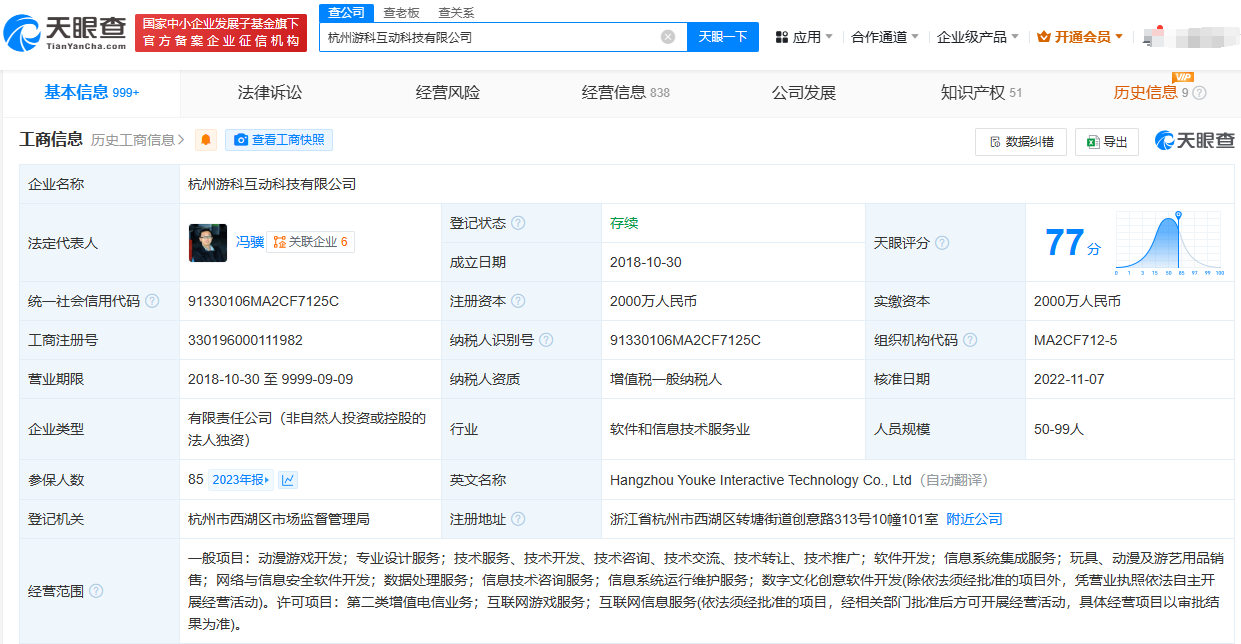This screenshot has height=644, width=1241.
Task: Open the 经营风险 tab
Action: (448, 92)
